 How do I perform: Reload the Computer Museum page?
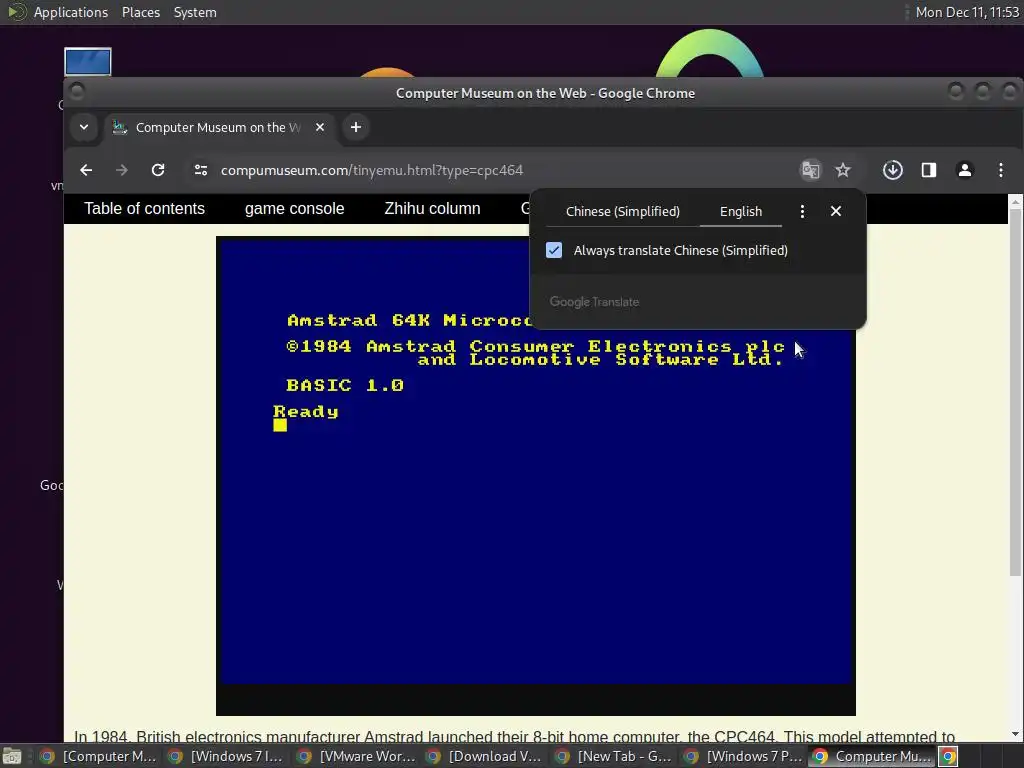[x=158, y=170]
